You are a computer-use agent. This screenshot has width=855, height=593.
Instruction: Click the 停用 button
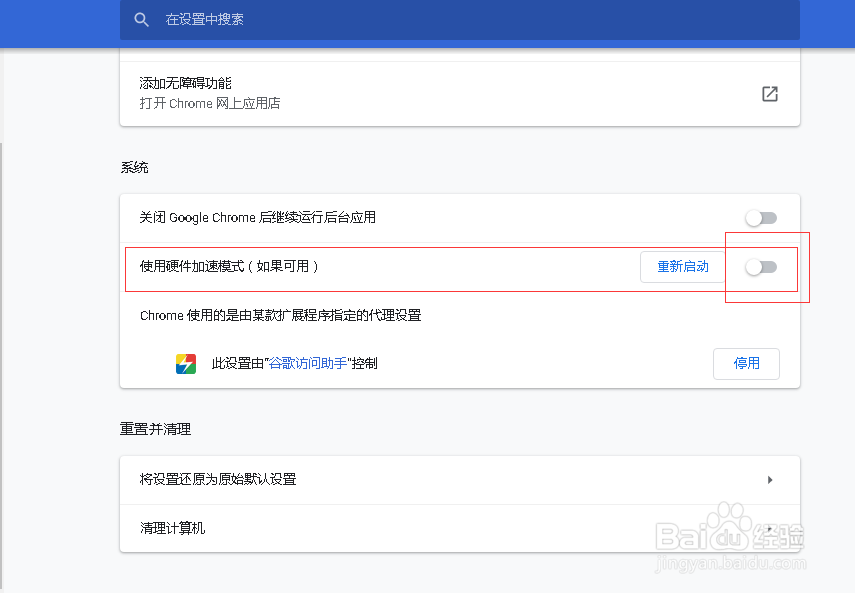(746, 363)
